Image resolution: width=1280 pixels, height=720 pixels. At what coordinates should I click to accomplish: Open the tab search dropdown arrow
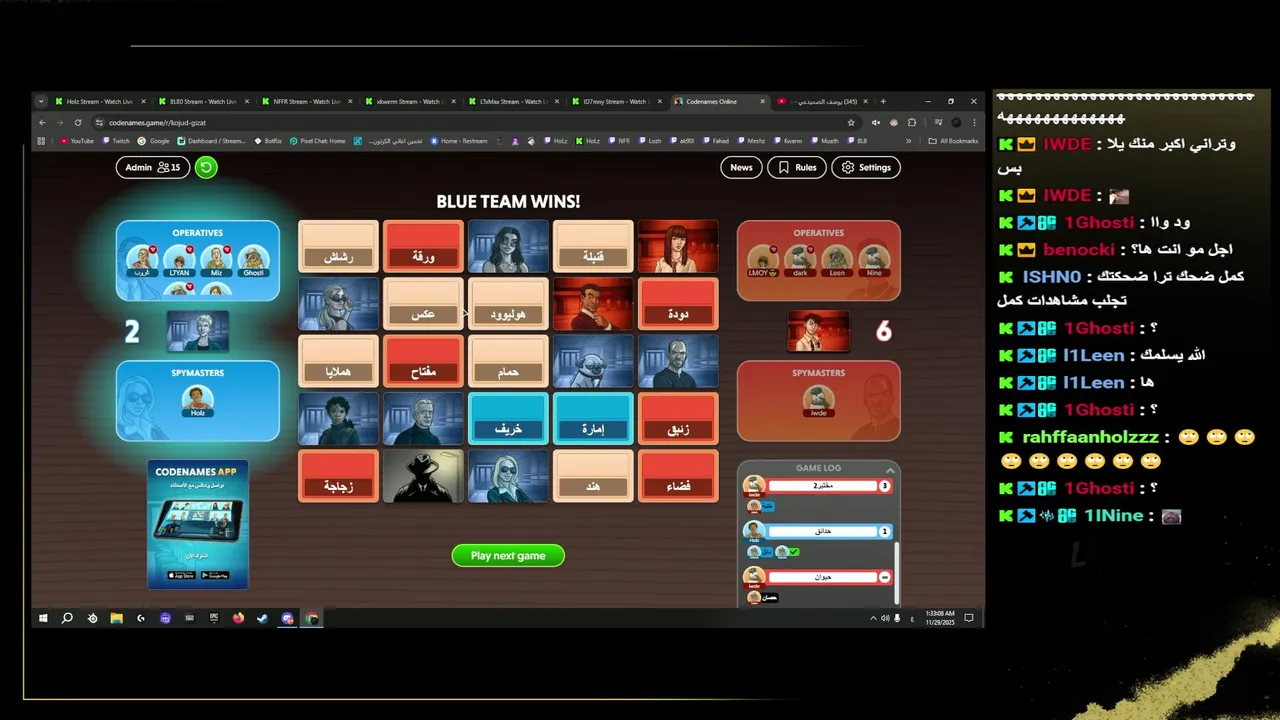tap(41, 101)
